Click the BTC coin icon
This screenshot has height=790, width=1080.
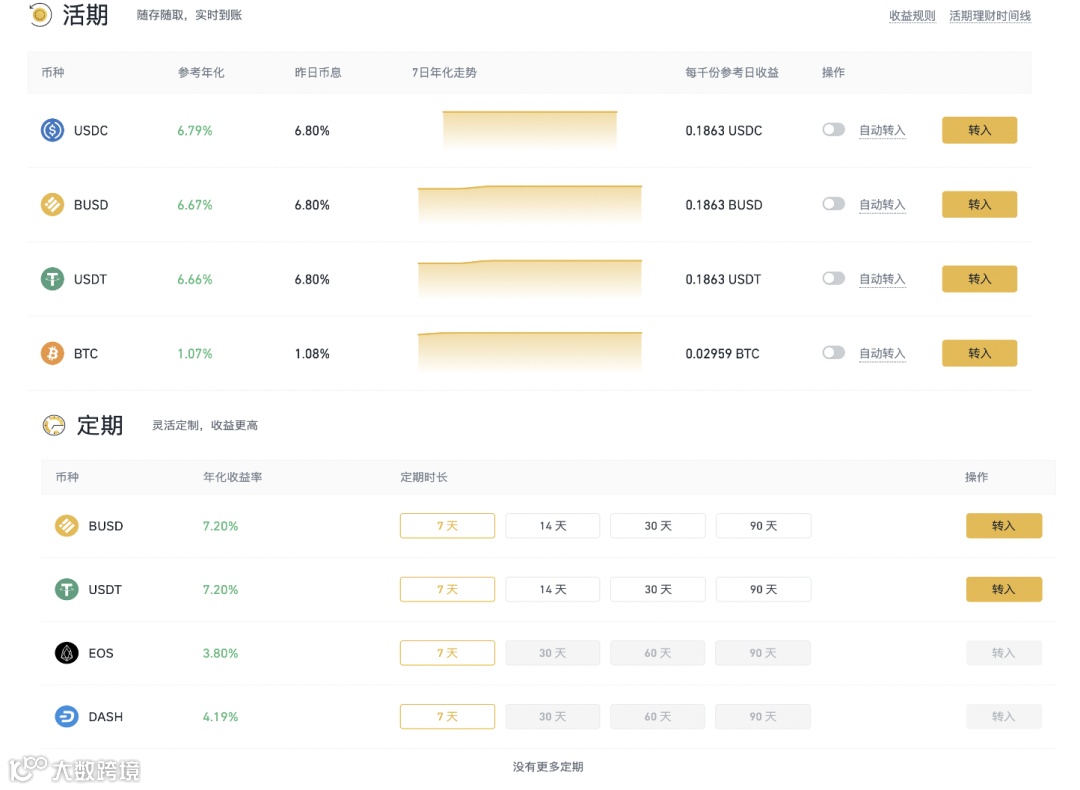pyautogui.click(x=51, y=353)
